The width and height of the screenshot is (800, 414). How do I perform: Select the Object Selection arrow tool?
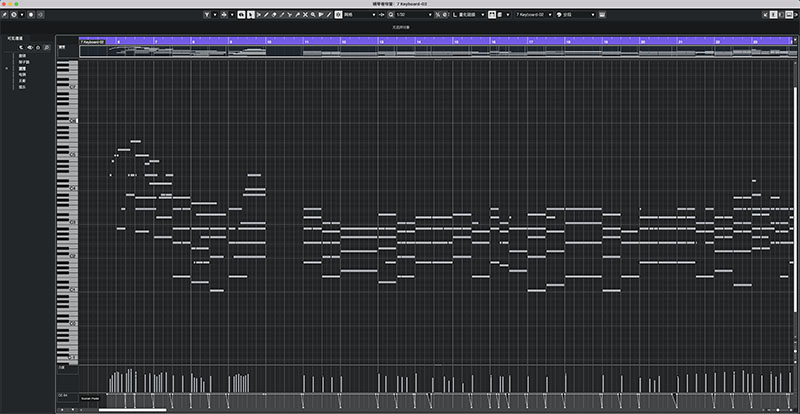point(251,15)
